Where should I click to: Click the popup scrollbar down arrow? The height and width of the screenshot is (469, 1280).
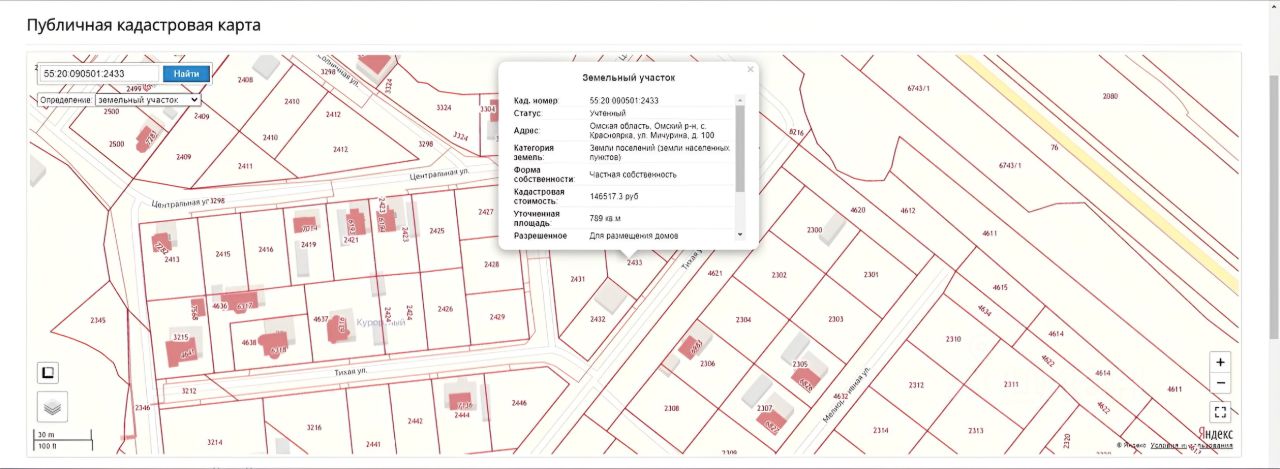(740, 234)
